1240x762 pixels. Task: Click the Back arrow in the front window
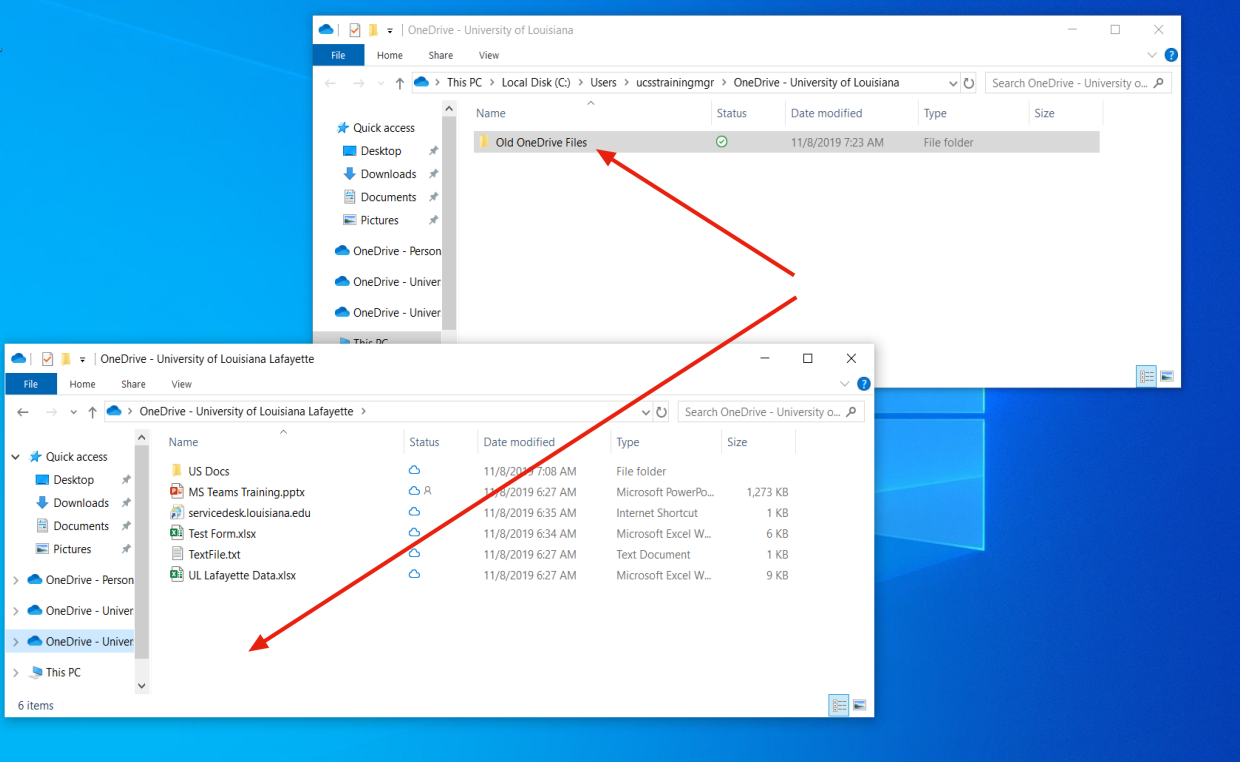pyautogui.click(x=23, y=412)
